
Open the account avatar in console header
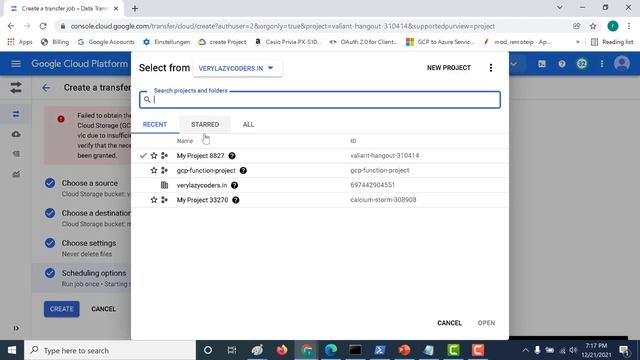coord(622,64)
